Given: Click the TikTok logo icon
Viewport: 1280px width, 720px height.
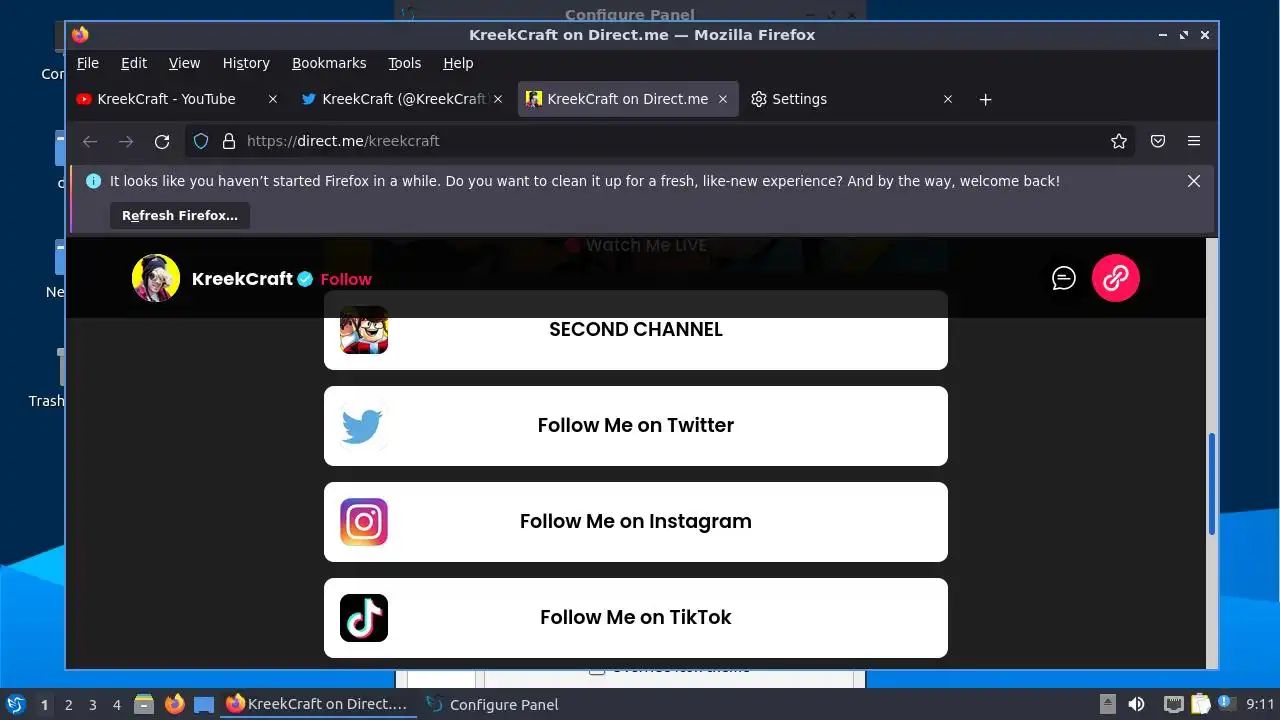Looking at the screenshot, I should click(364, 618).
